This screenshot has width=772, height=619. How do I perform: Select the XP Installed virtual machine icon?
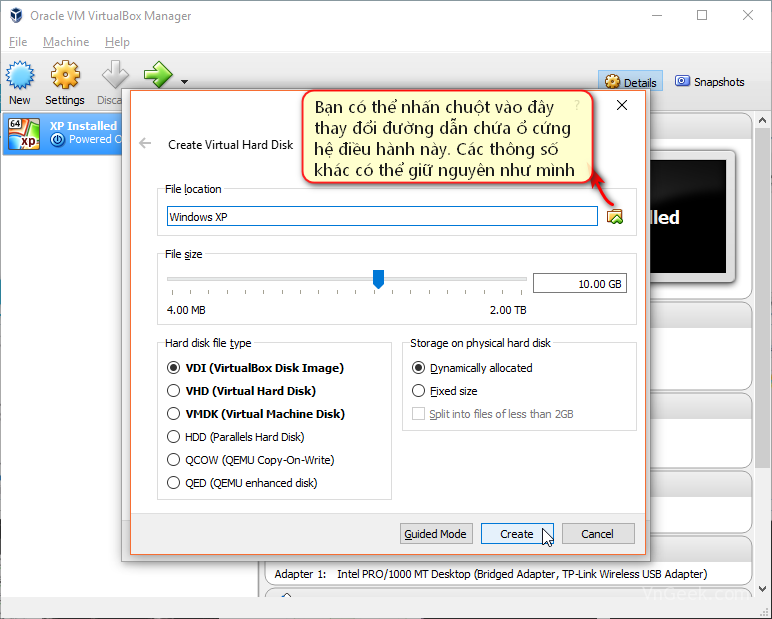[x=24, y=133]
